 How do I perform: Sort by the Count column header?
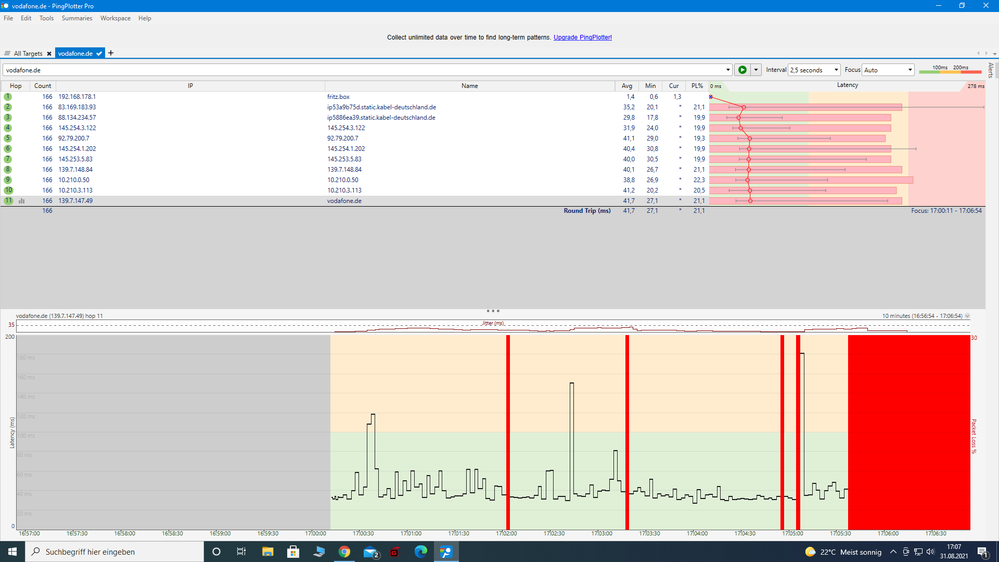(43, 86)
